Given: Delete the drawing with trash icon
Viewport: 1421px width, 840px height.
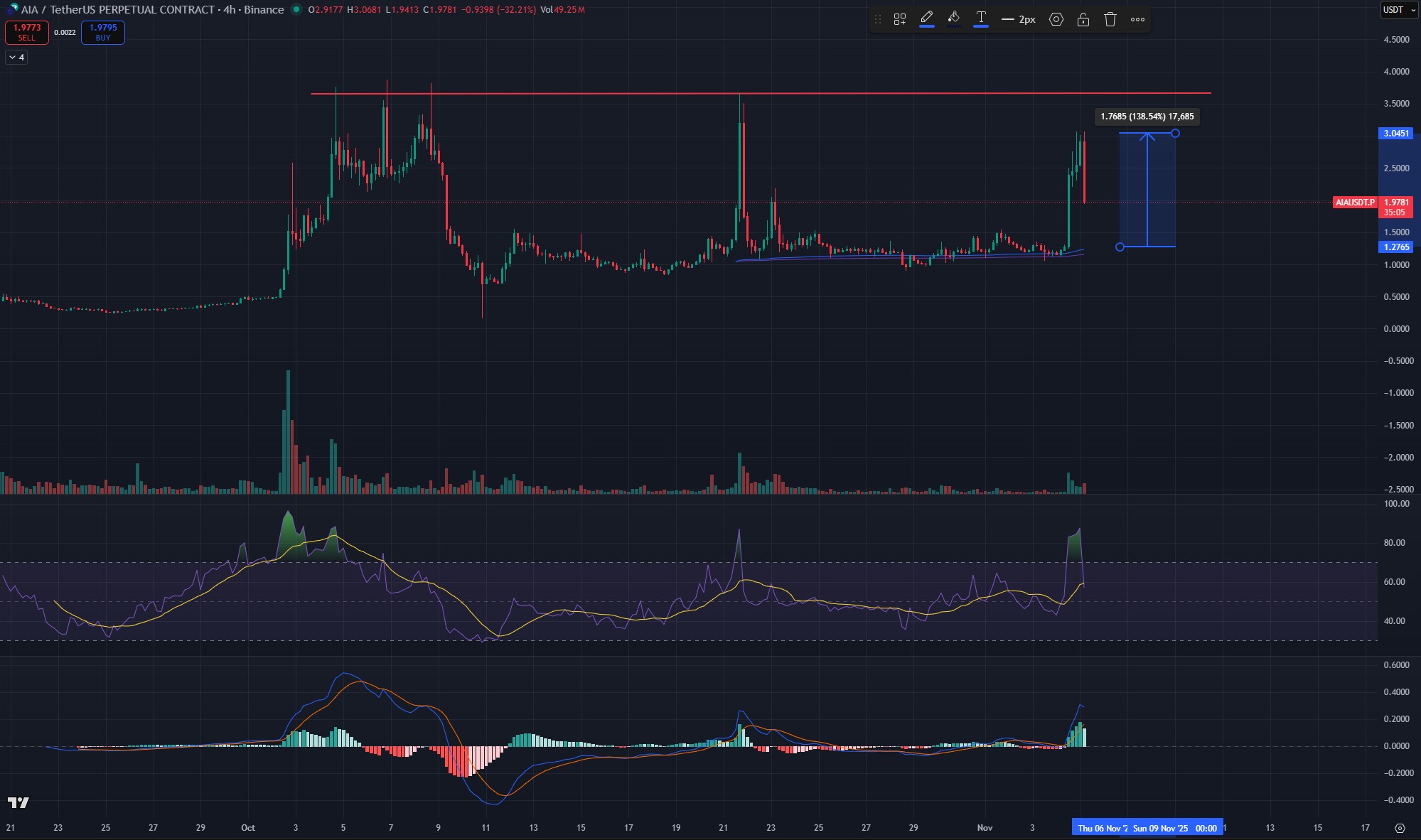Looking at the screenshot, I should (x=1110, y=19).
